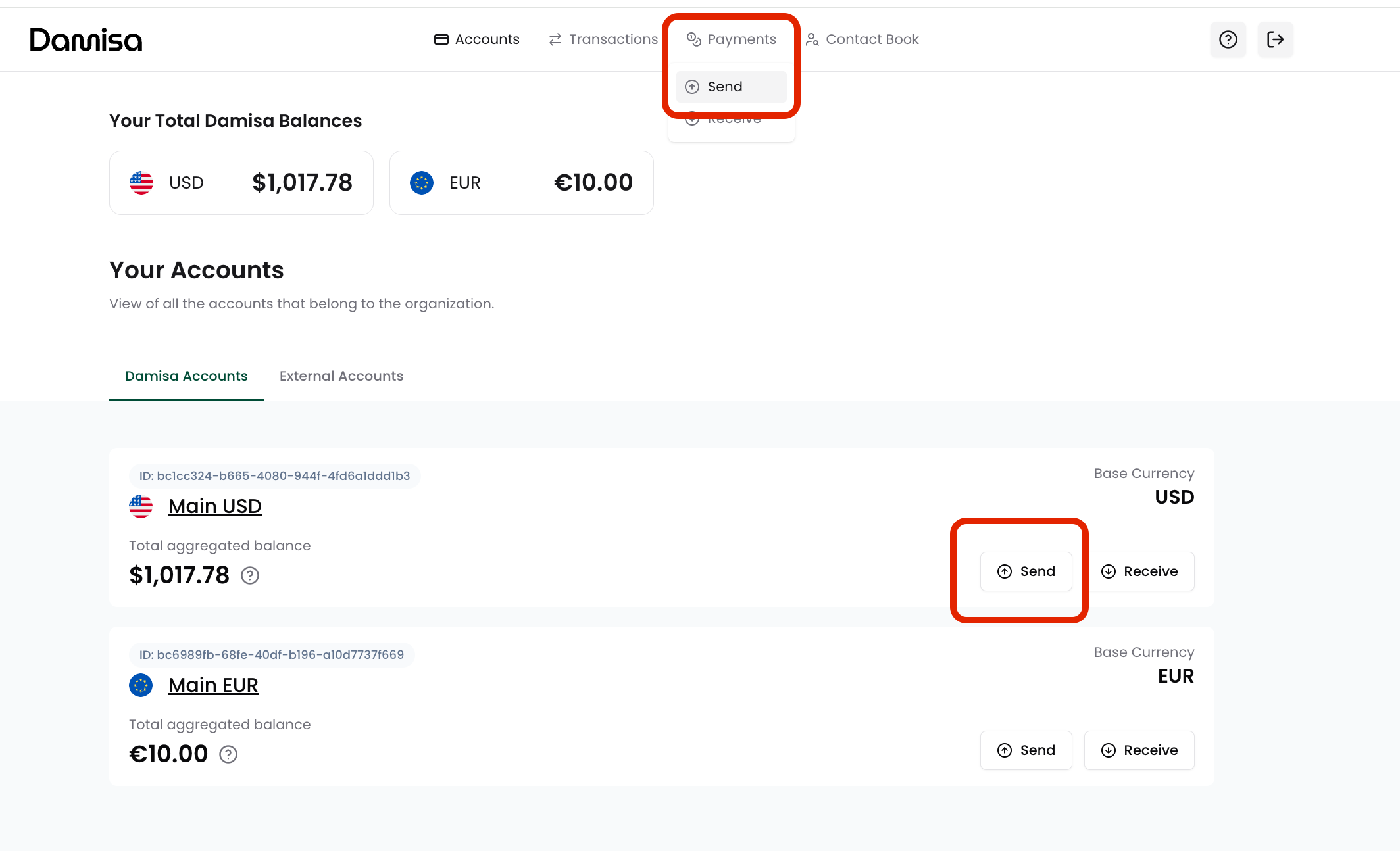Click info icon beside $1,017.78 balance
Viewport: 1400px width, 851px height.
coord(250,575)
